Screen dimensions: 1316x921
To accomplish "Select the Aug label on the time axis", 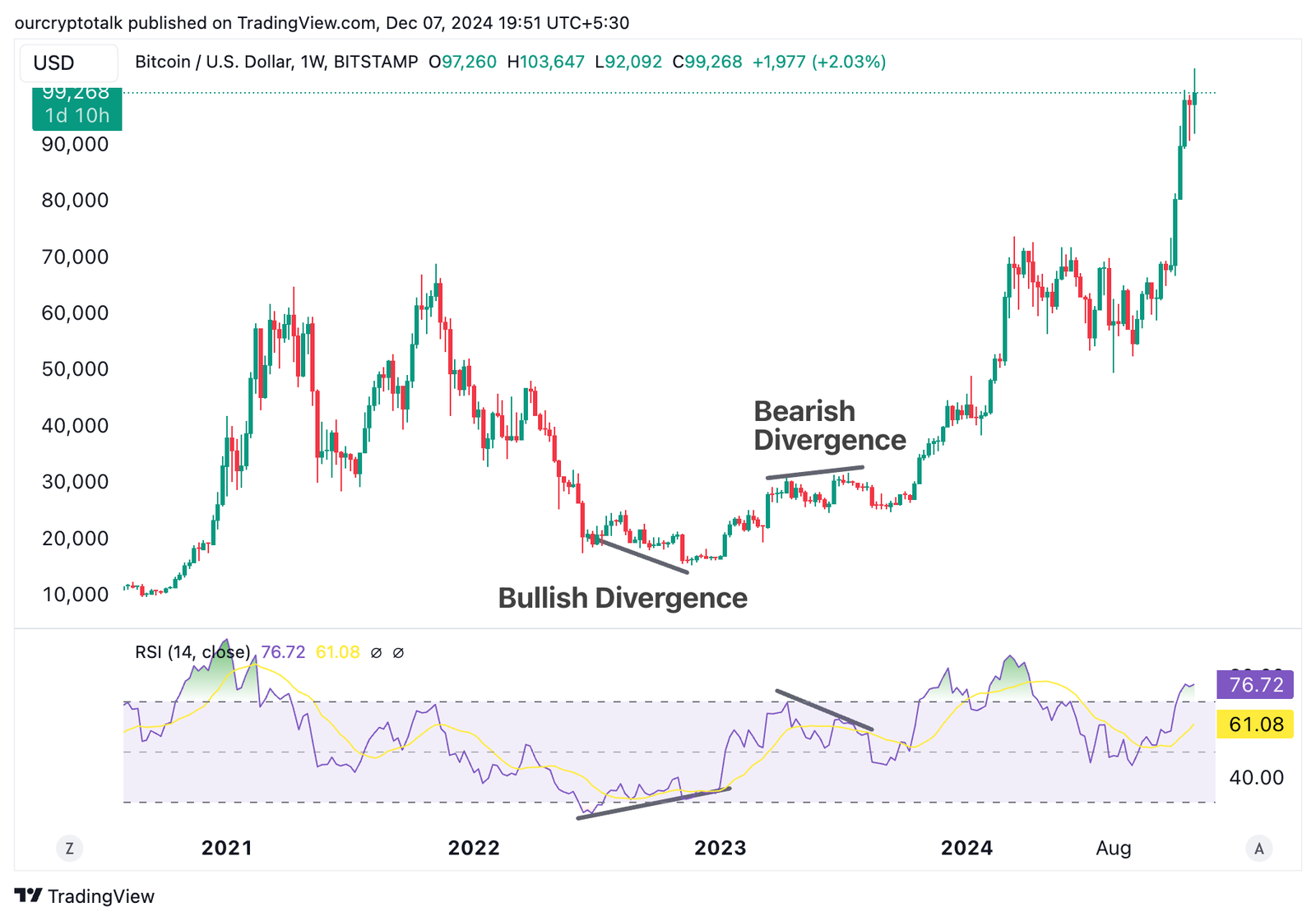I will click(1113, 848).
